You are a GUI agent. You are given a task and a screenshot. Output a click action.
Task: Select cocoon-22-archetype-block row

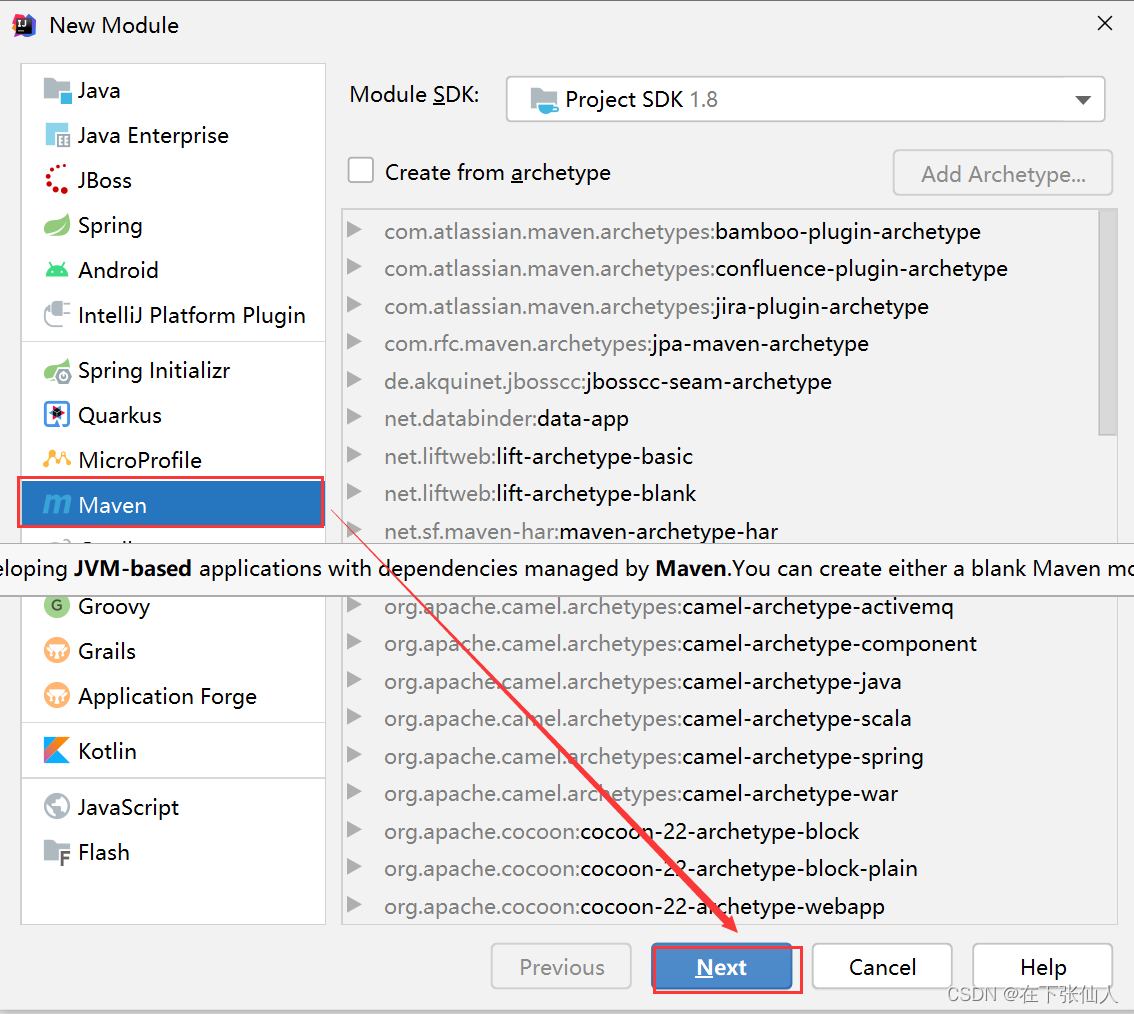720,831
